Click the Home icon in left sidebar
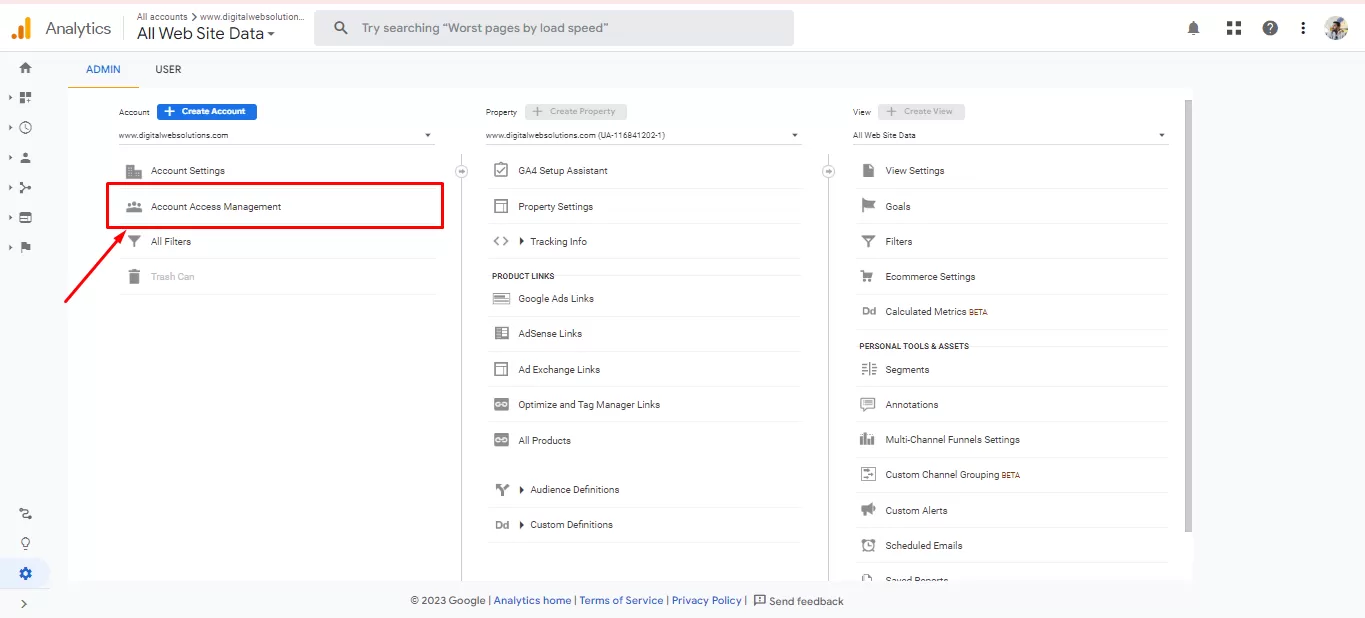This screenshot has height=618, width=1365. click(x=25, y=68)
